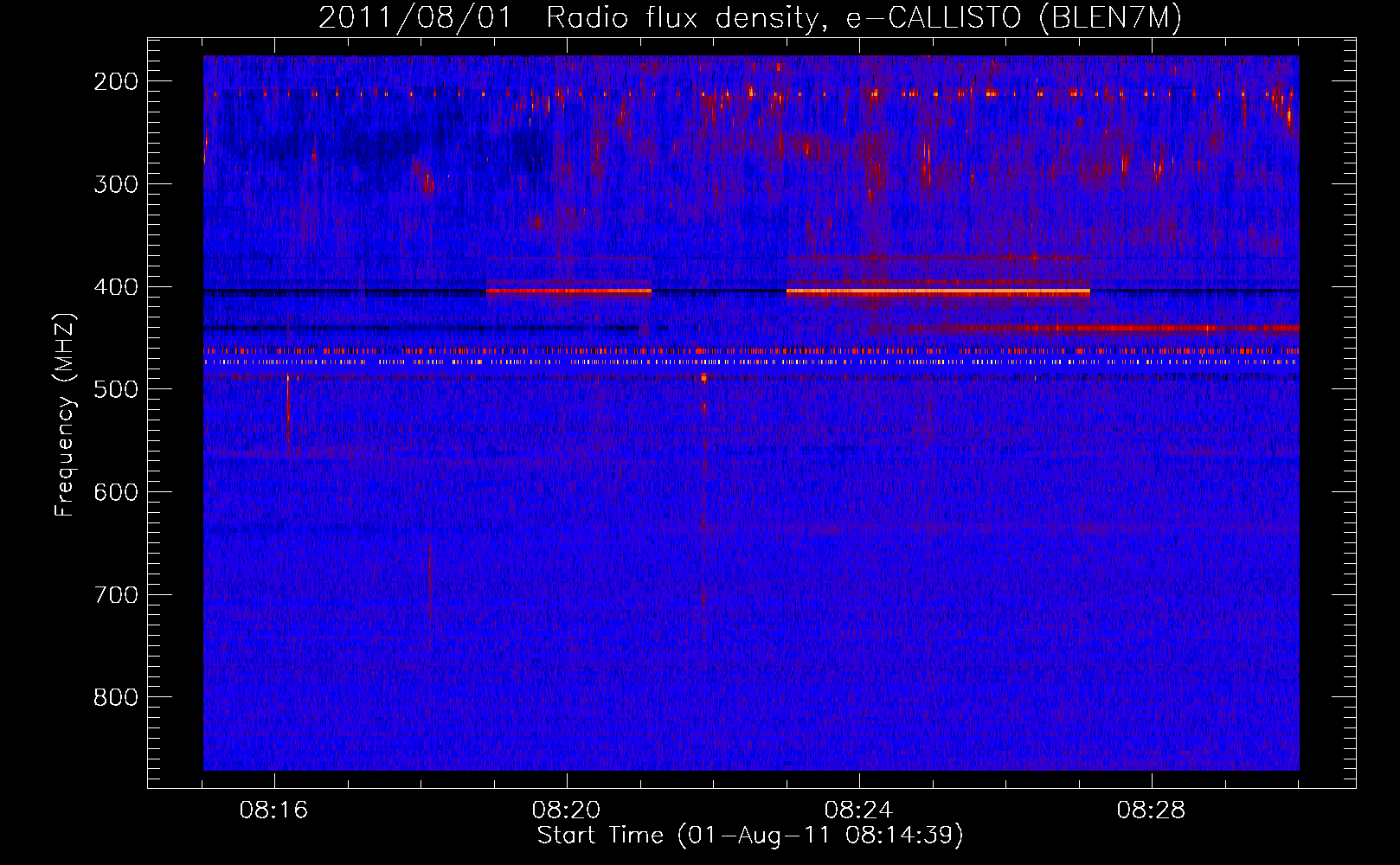The height and width of the screenshot is (865, 1400).
Task: Click the shorter red band at 400 MHz near 08:20
Action: [568, 292]
